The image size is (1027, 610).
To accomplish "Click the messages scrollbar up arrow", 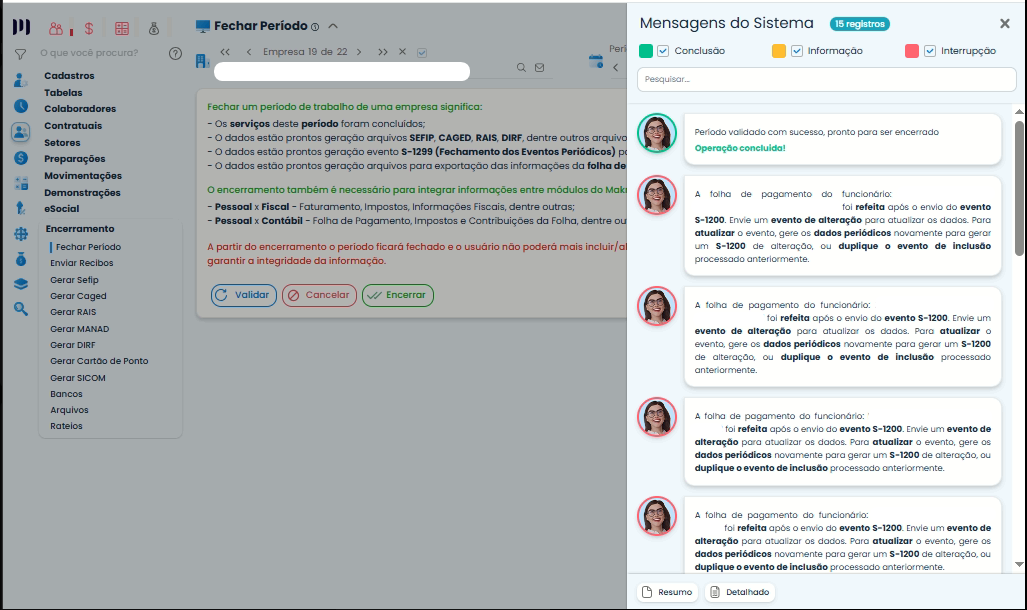I will pos(1019,112).
